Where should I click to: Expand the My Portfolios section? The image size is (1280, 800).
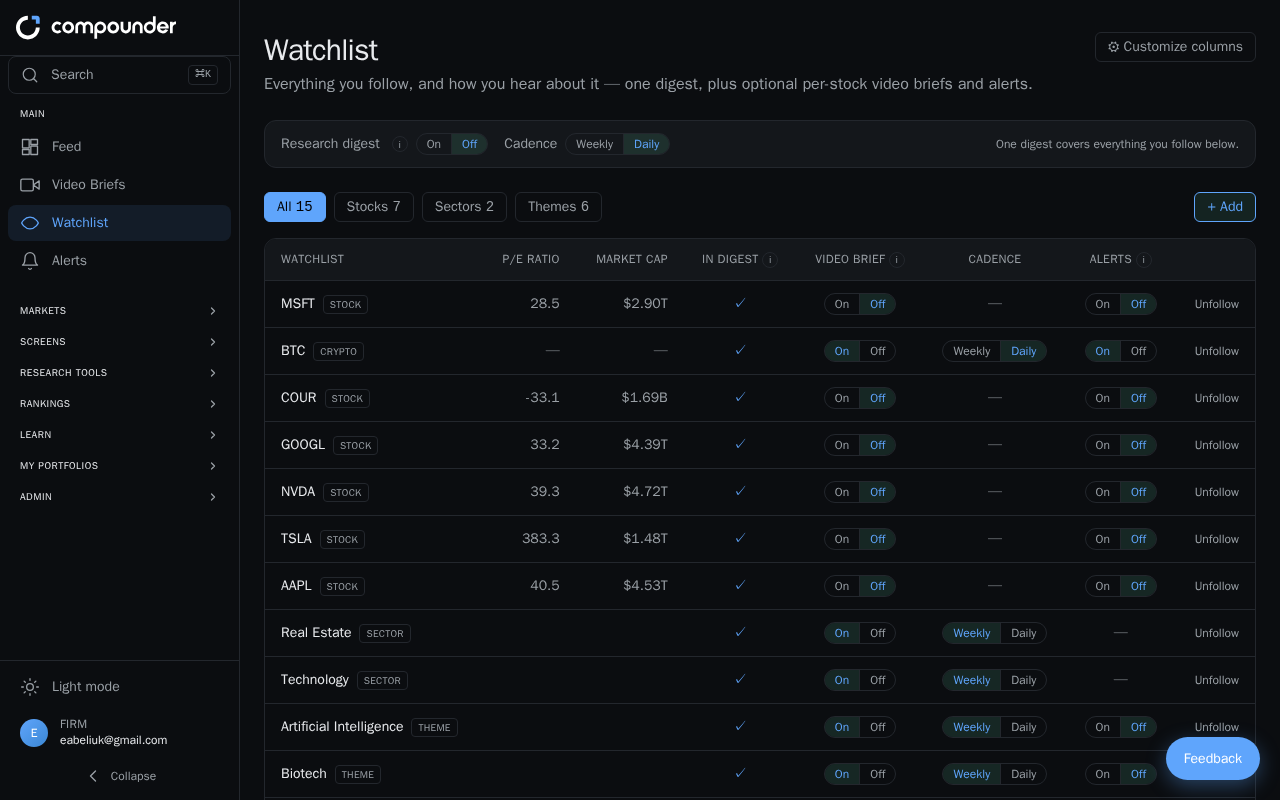click(119, 466)
